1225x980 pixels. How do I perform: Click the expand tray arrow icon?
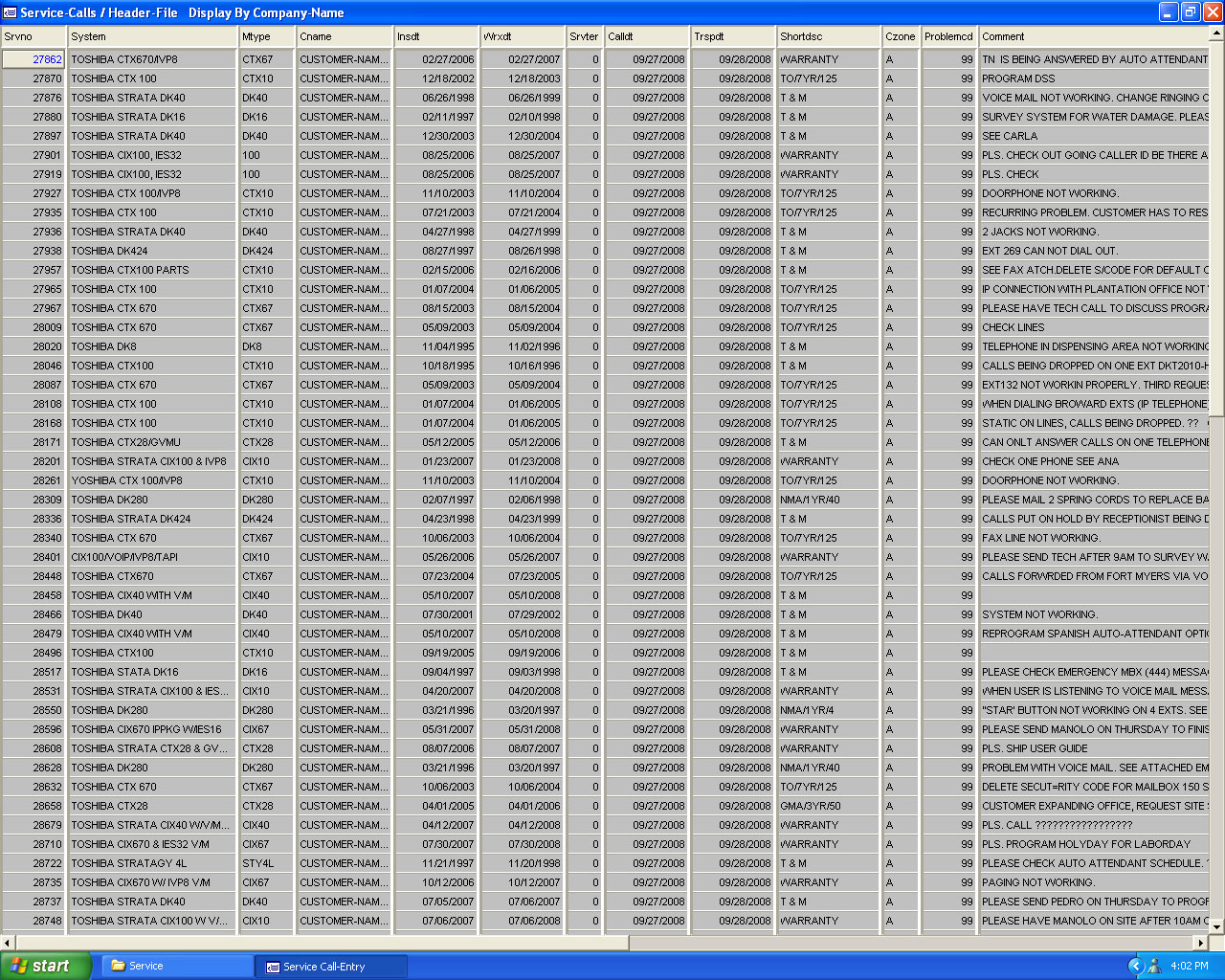[1136, 966]
